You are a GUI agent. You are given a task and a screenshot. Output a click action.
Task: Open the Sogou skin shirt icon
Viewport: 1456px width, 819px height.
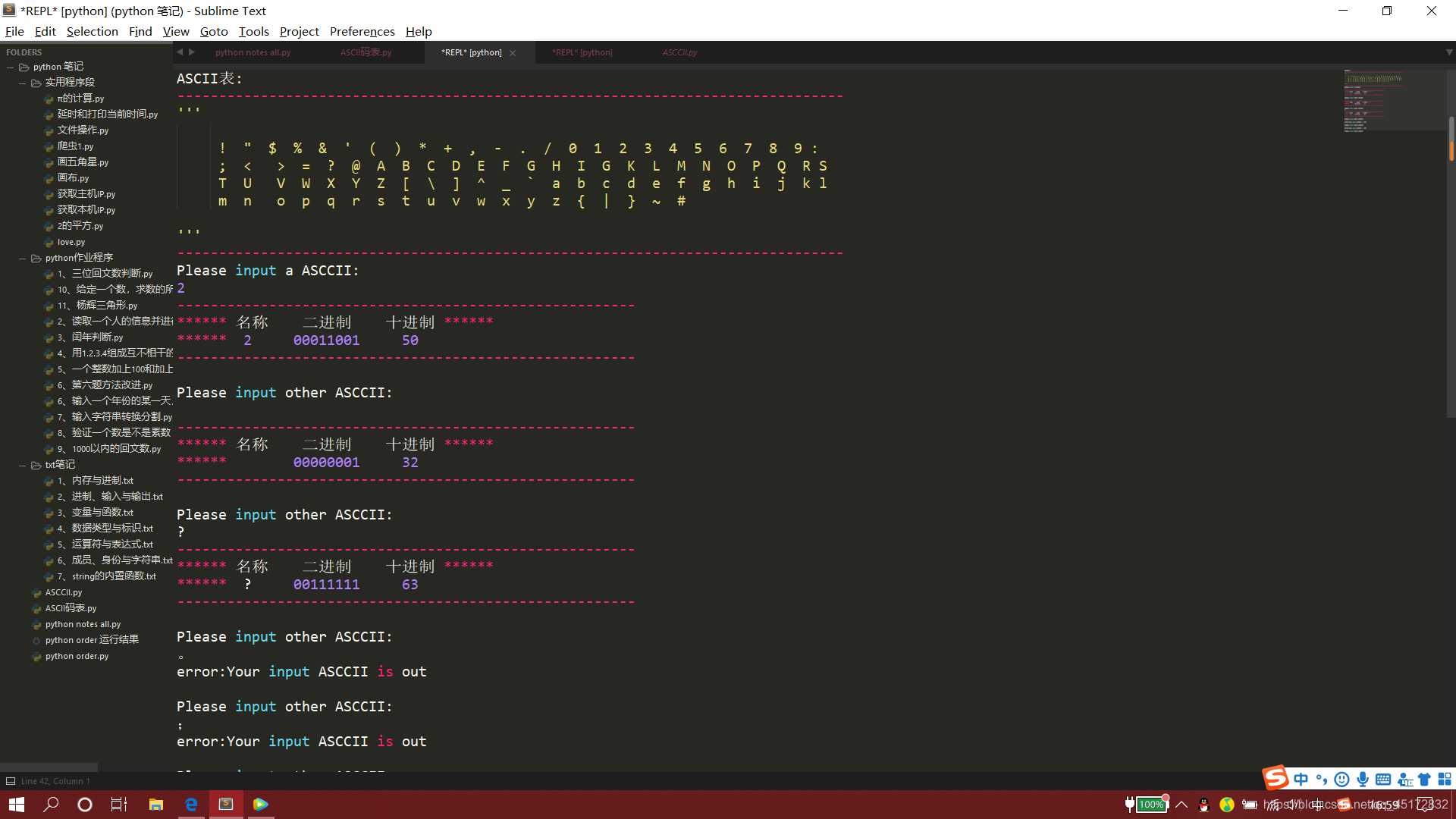(x=1424, y=780)
